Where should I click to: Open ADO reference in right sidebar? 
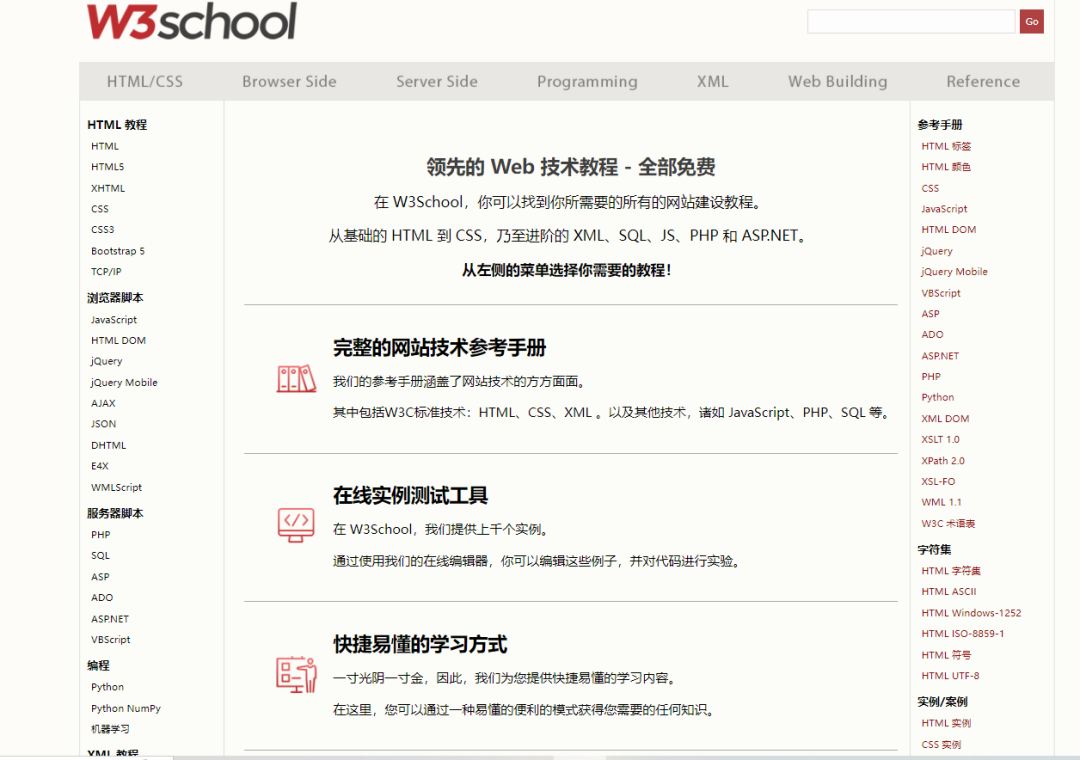[x=933, y=334]
